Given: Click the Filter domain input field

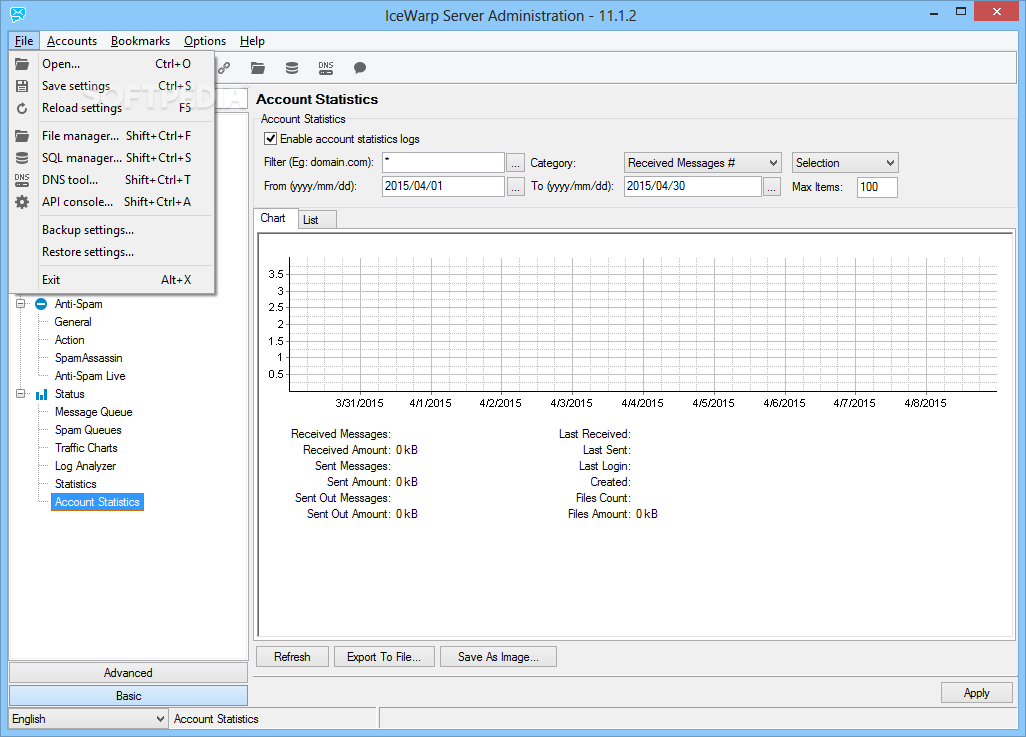Looking at the screenshot, I should (x=443, y=163).
